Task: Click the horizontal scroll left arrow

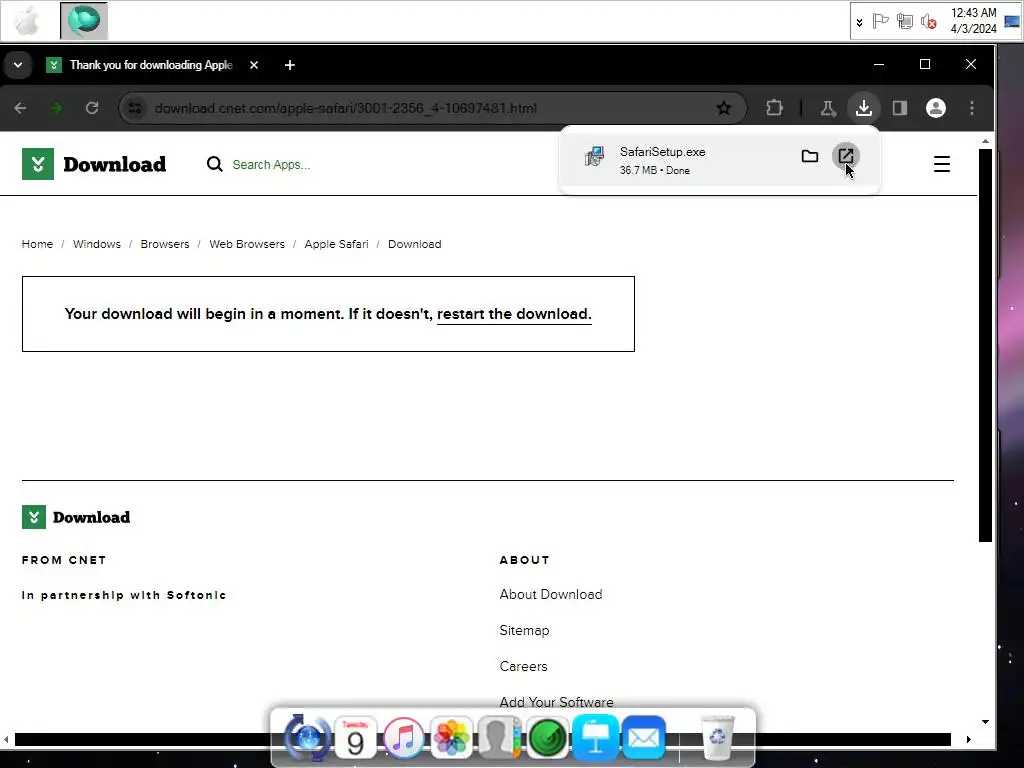Action: (x=7, y=739)
